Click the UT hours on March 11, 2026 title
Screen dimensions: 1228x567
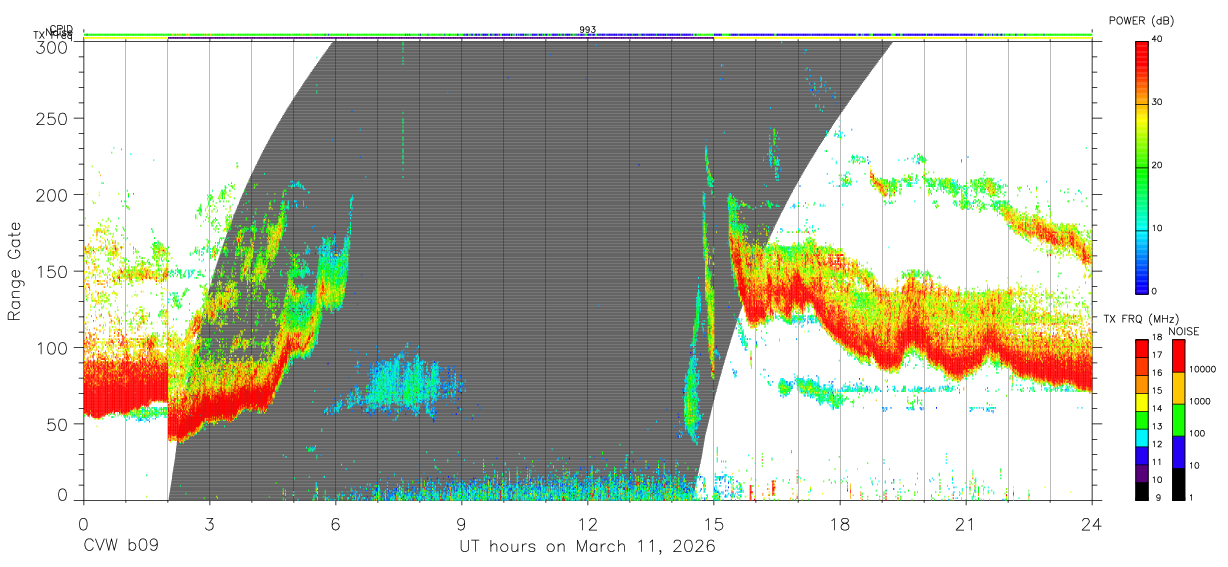pyautogui.click(x=588, y=547)
